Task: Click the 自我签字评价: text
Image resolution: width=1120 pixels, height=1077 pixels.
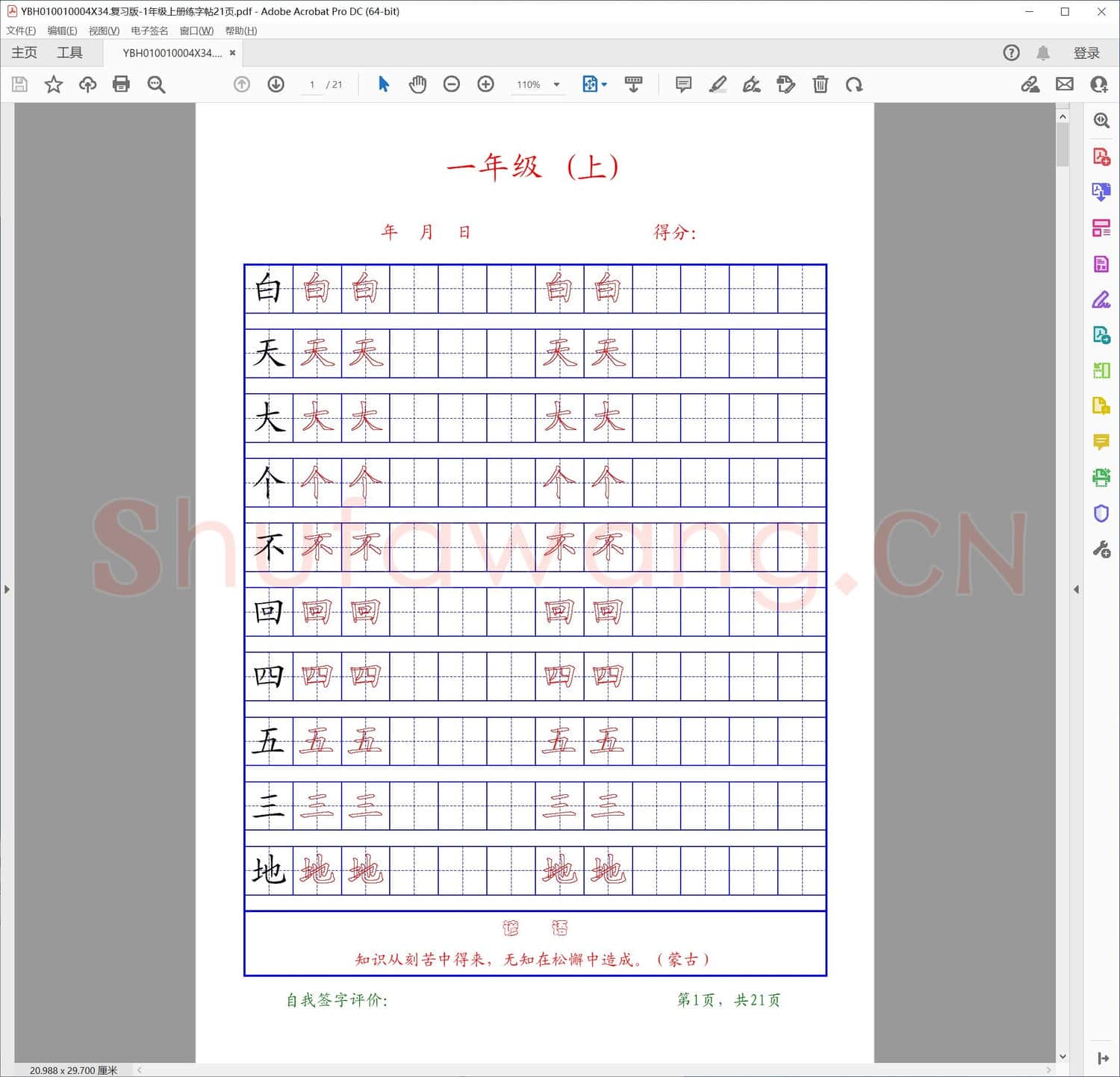Action: [337, 1000]
